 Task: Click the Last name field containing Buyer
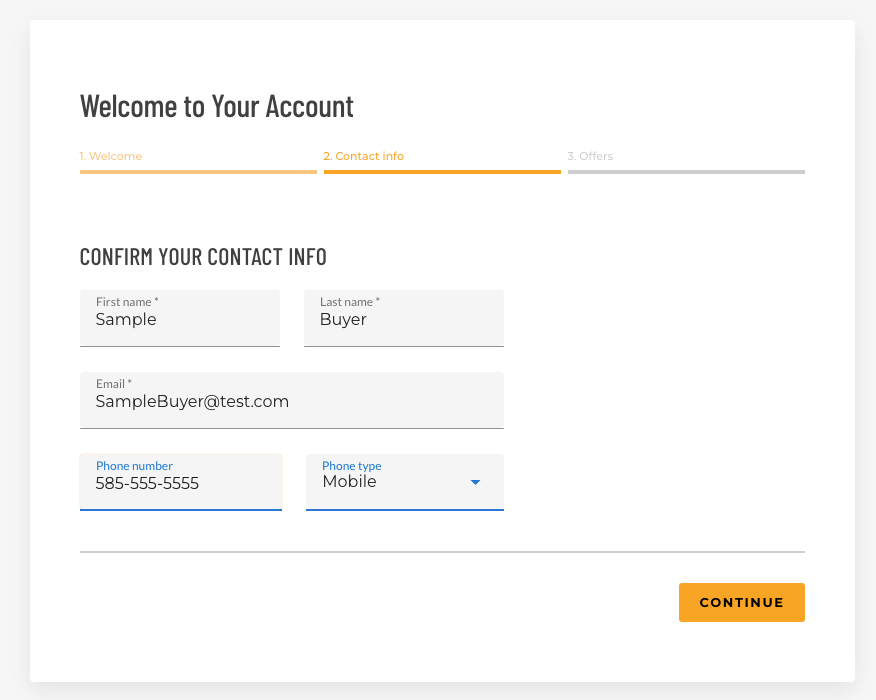(403, 320)
